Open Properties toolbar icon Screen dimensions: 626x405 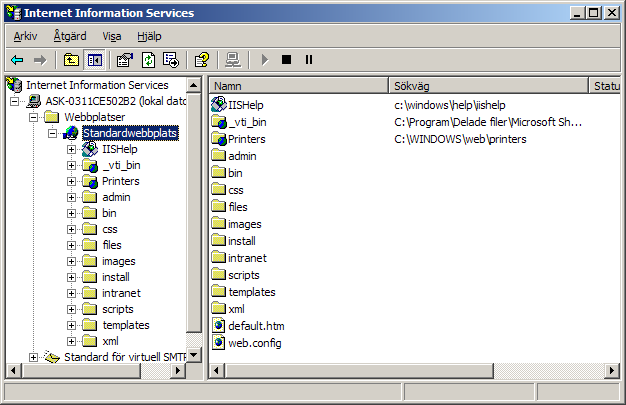(x=125, y=60)
